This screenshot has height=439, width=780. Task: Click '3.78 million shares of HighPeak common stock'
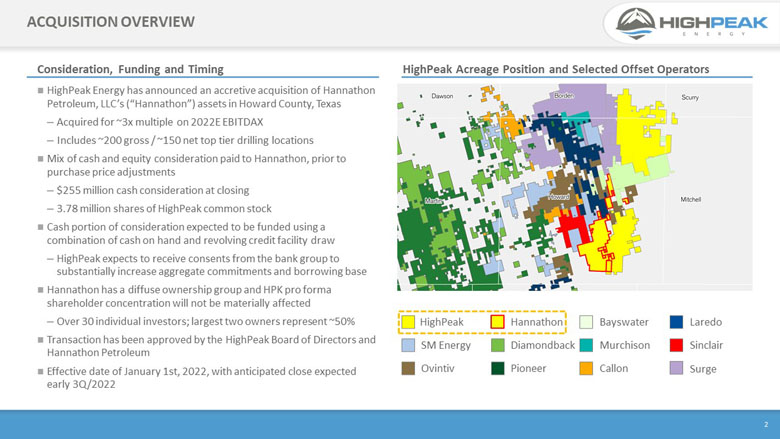(164, 209)
